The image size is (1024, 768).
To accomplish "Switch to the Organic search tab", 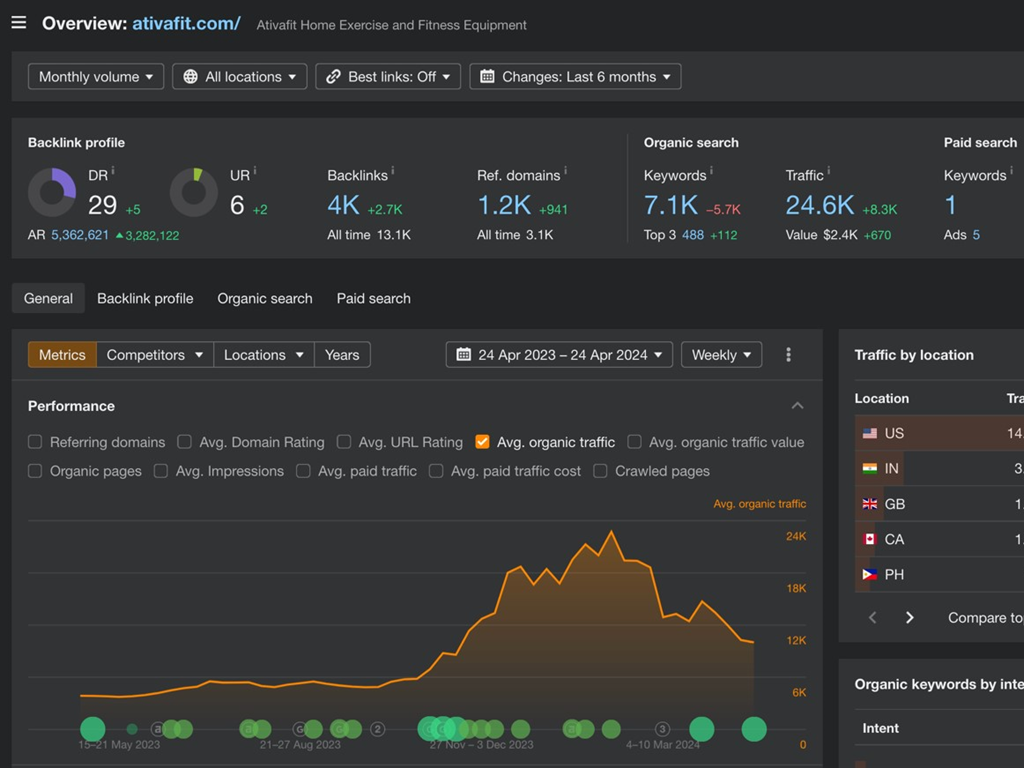I will 264,298.
